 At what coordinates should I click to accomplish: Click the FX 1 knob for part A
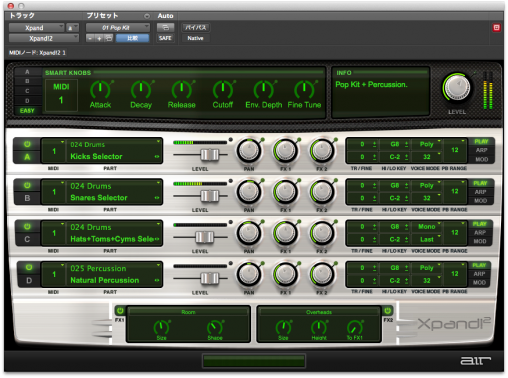pyautogui.click(x=285, y=151)
